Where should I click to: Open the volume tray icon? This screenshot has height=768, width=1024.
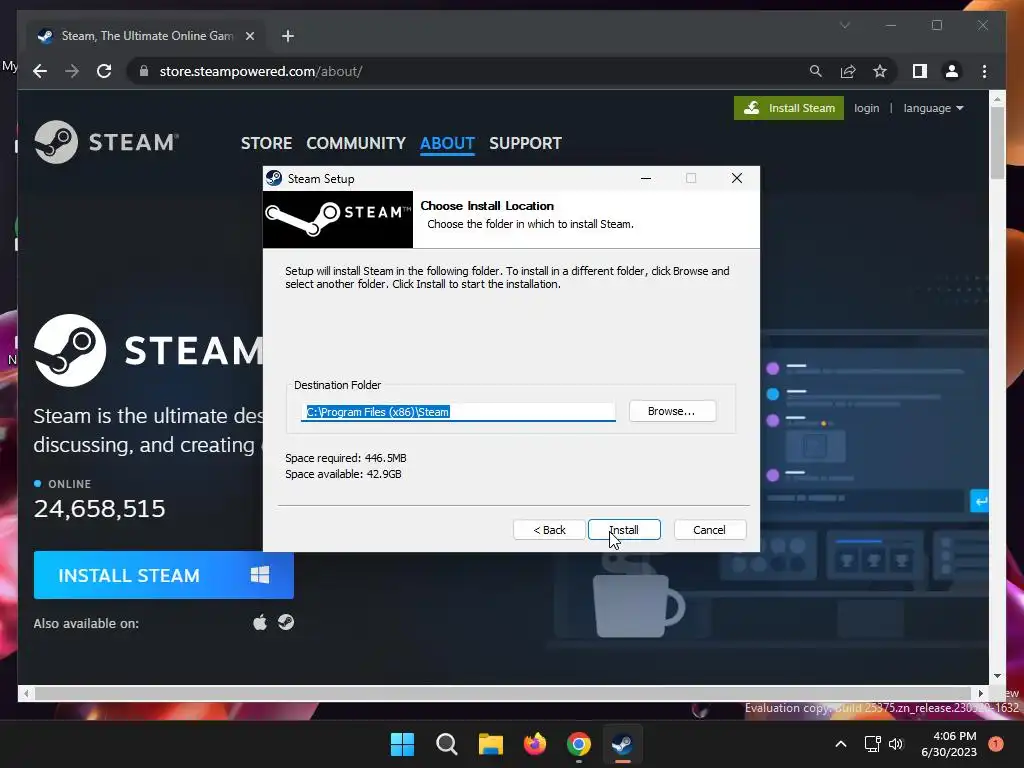pos(896,744)
